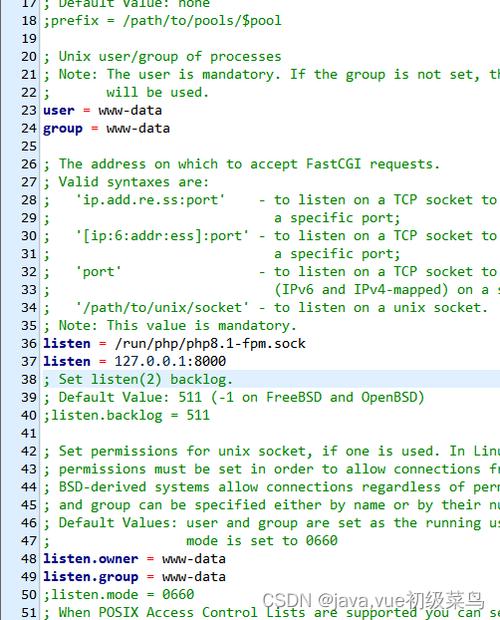Click the 'listen.group' keyword
The image size is (500, 620).
click(91, 577)
